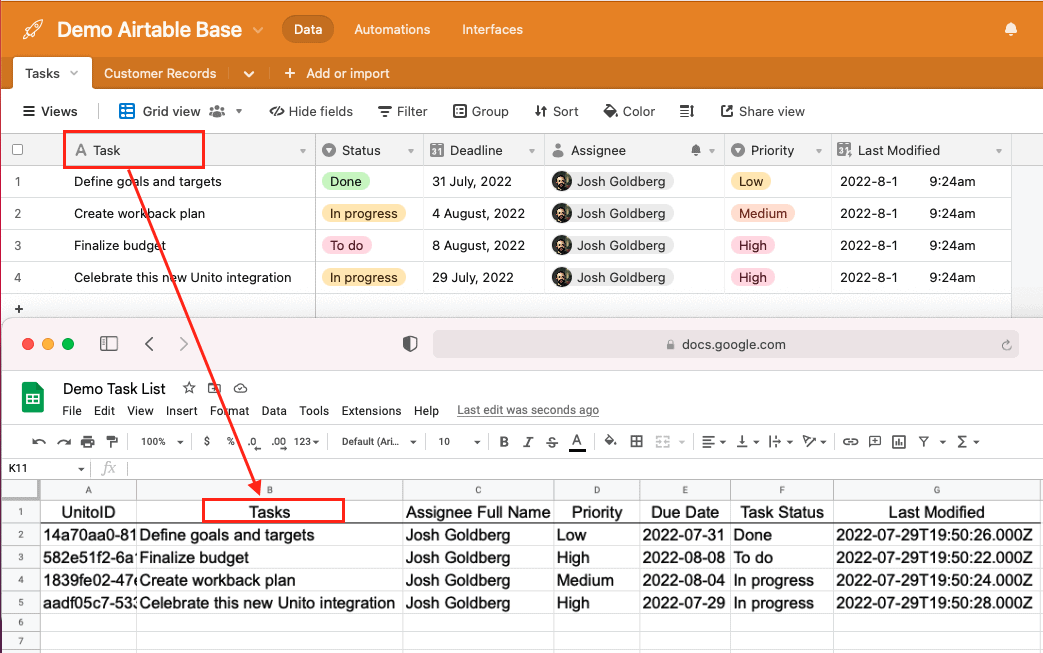Click the Done status pill
Viewport: 1043px width, 653px height.
point(346,182)
